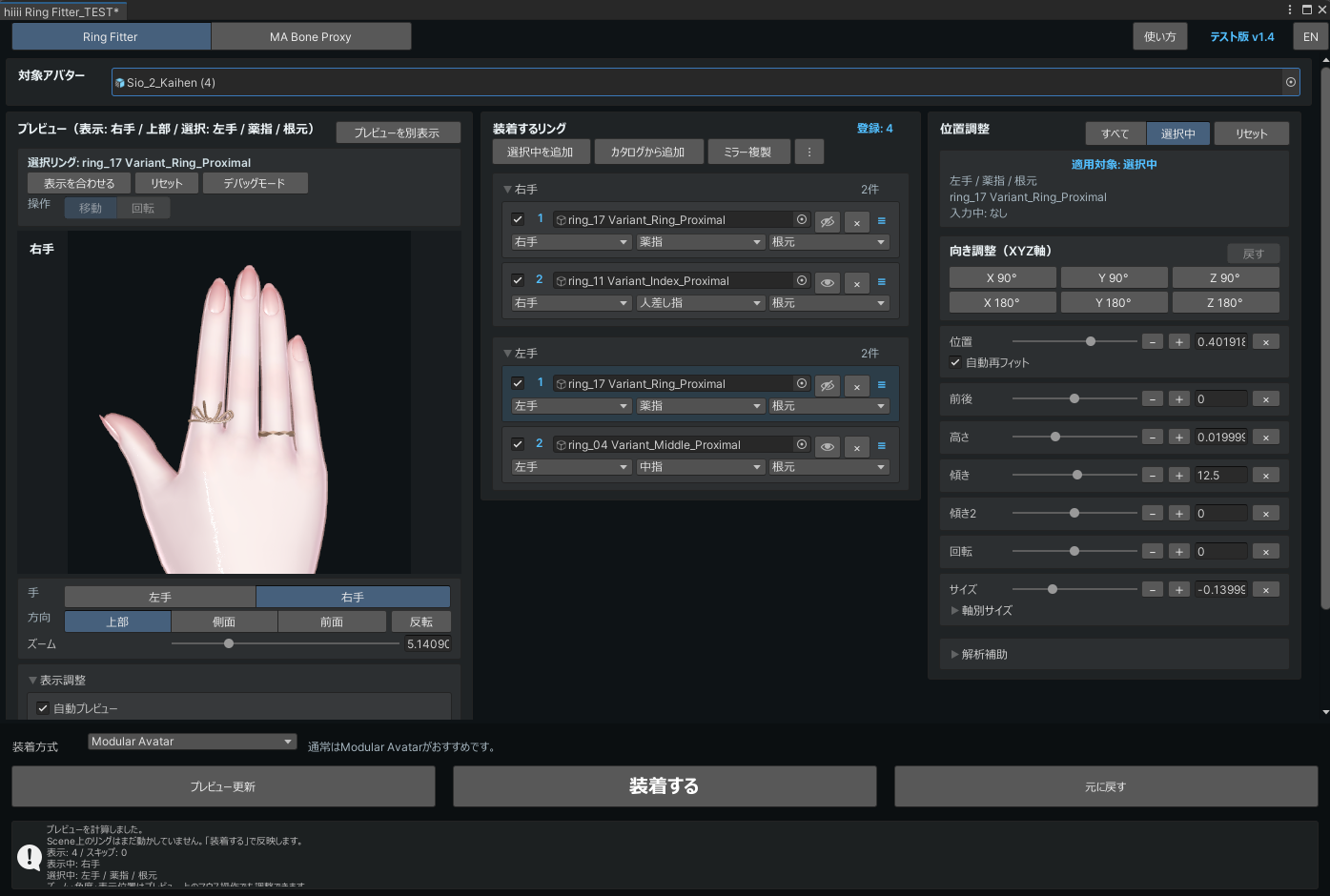Open 薬指 finger dropdown in right-hand ring_17 row

[x=702, y=242]
